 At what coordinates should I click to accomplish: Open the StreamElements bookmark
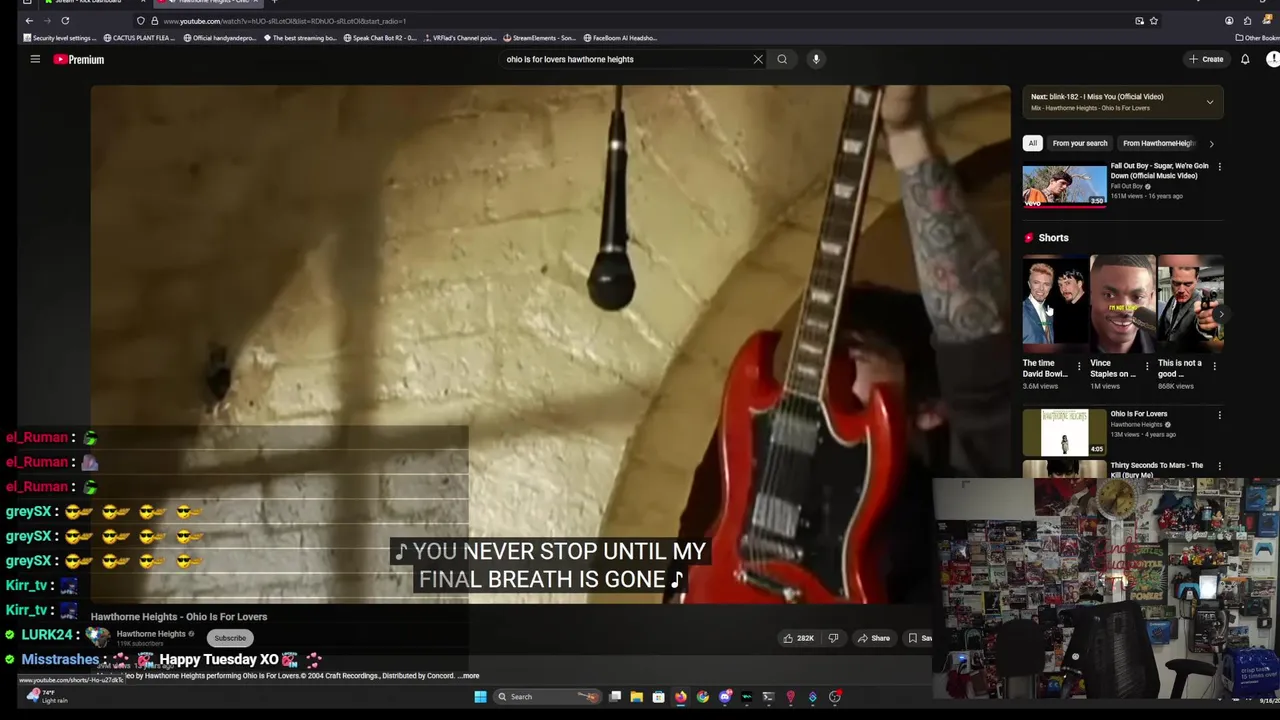540,38
